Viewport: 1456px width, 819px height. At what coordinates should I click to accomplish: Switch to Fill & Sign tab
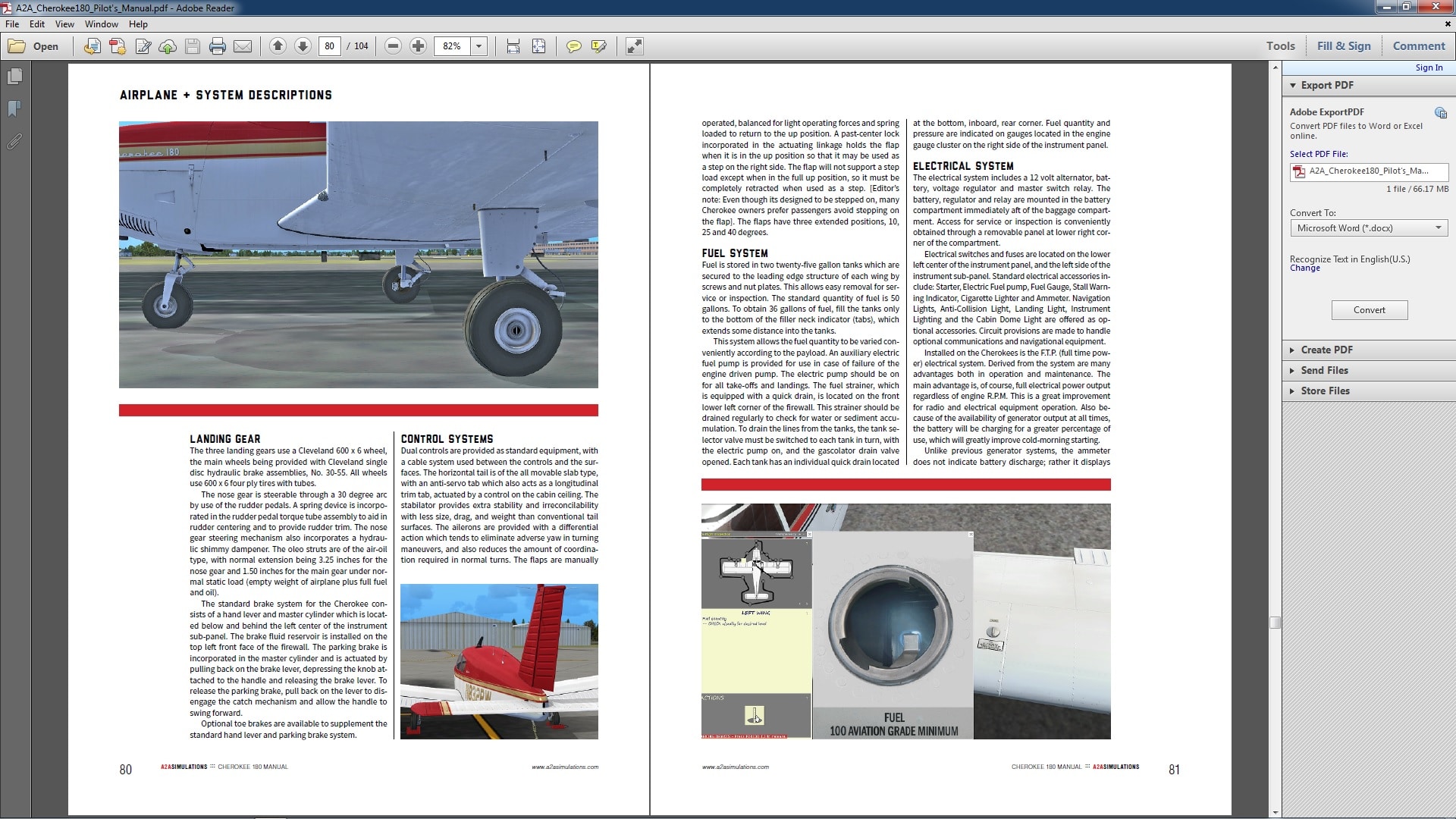tap(1344, 45)
